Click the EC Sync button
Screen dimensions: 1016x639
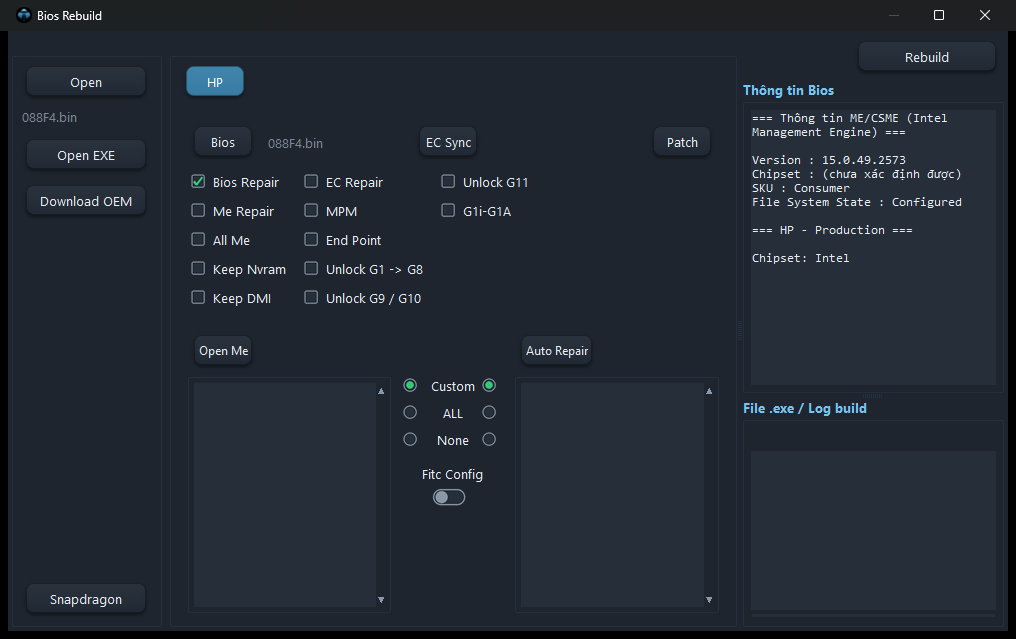pos(448,143)
